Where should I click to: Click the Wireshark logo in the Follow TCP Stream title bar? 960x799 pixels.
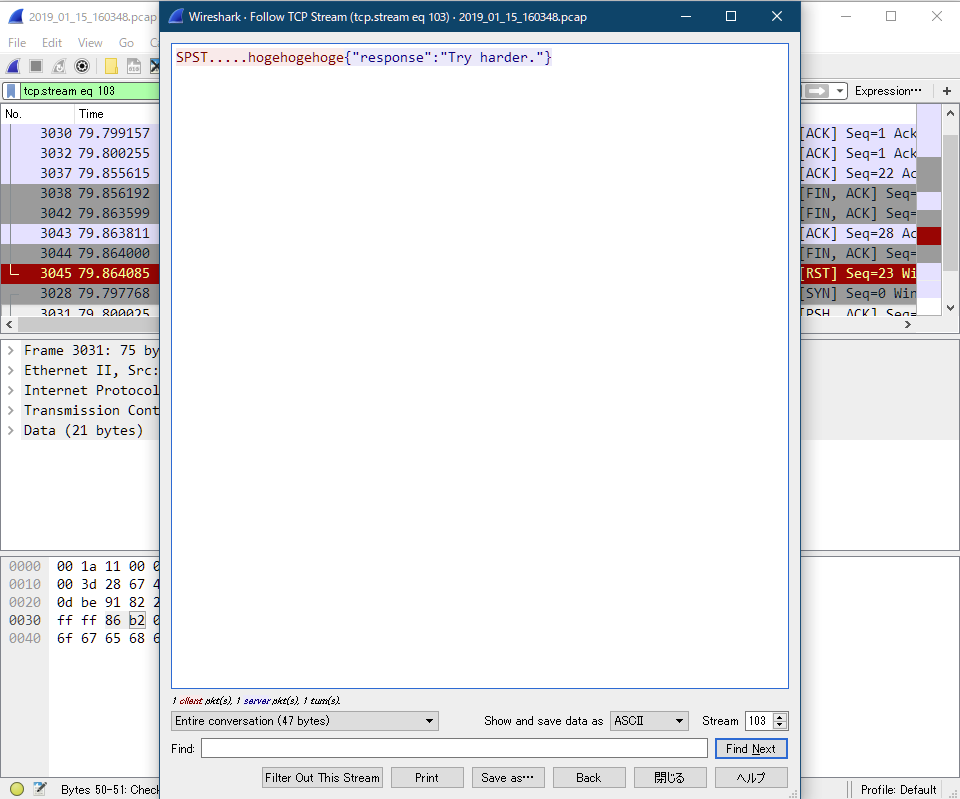[176, 17]
